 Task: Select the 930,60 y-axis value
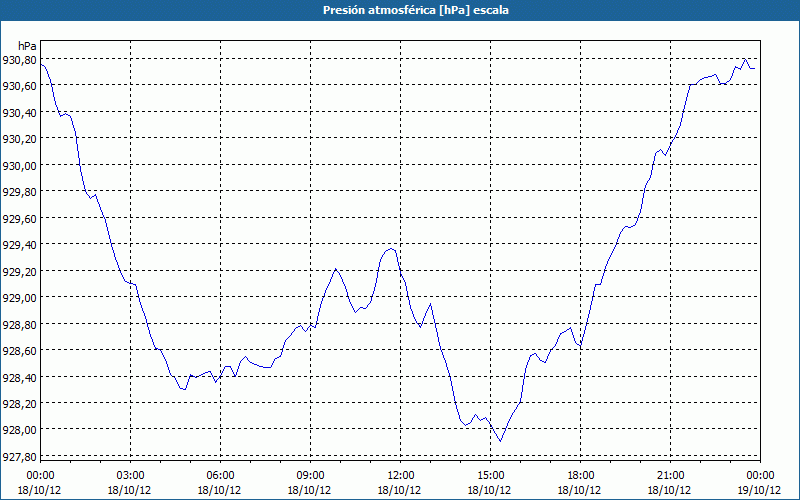tap(19, 86)
